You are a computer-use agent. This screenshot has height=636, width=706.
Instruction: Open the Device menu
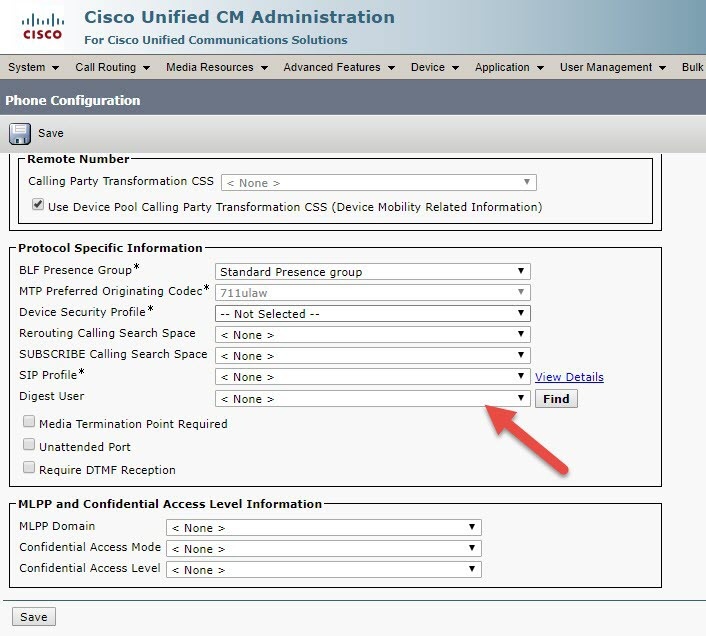coord(435,67)
